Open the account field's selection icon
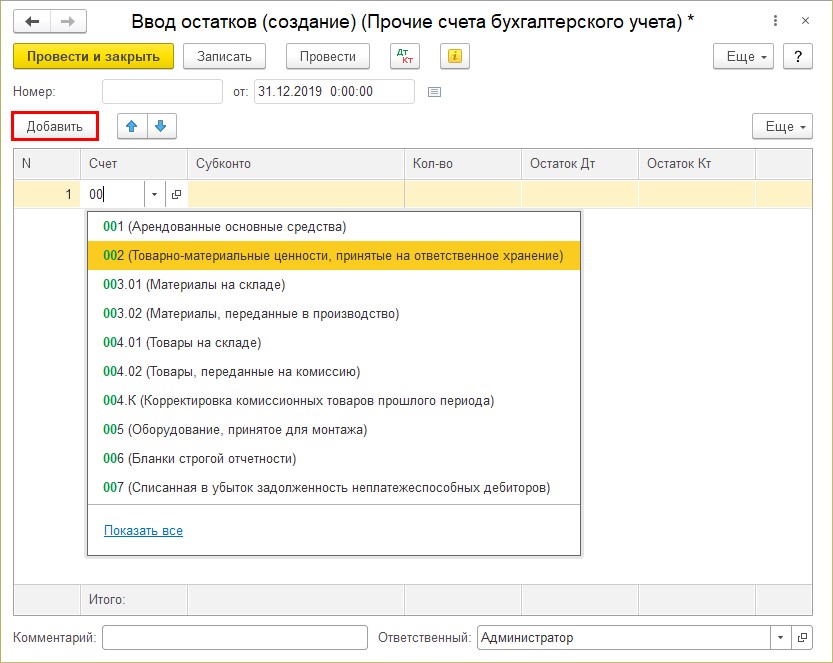833x663 pixels. pos(176,194)
